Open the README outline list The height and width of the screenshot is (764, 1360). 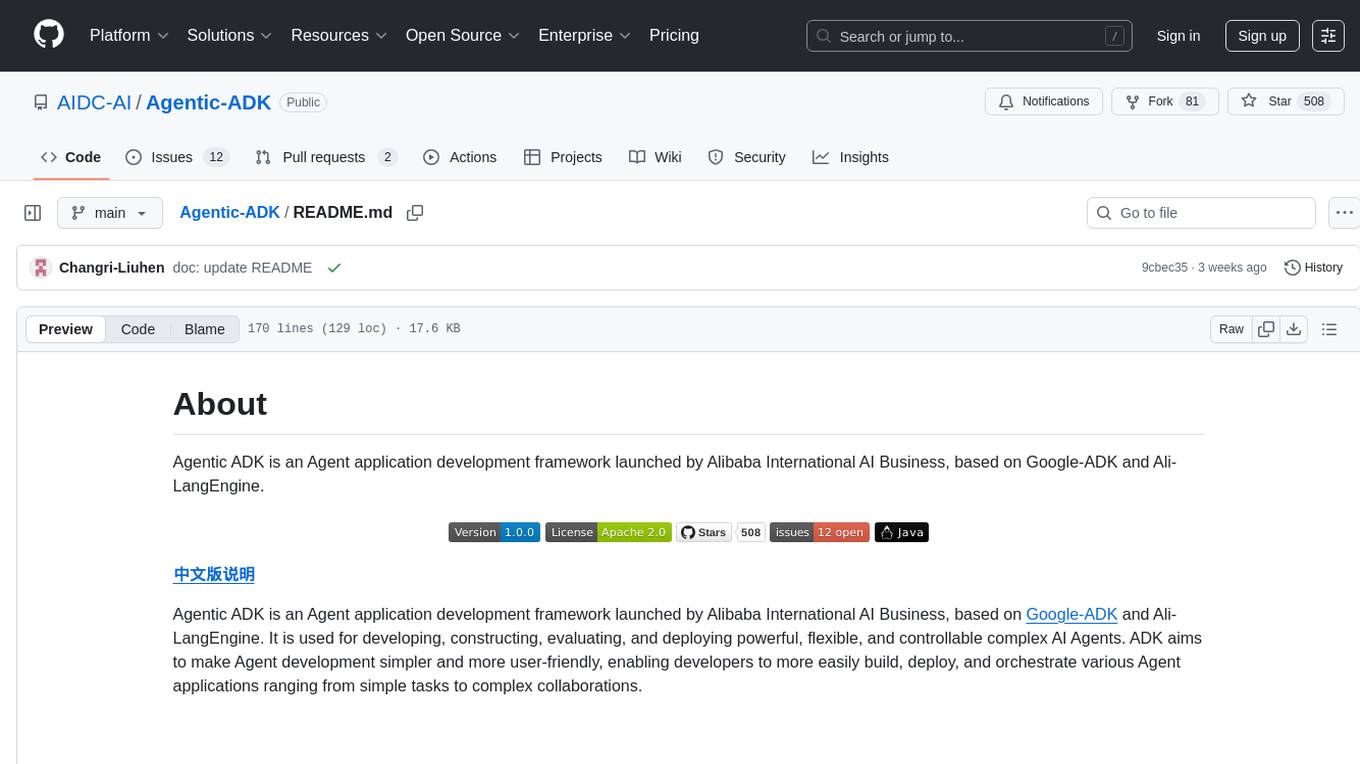(x=1329, y=329)
